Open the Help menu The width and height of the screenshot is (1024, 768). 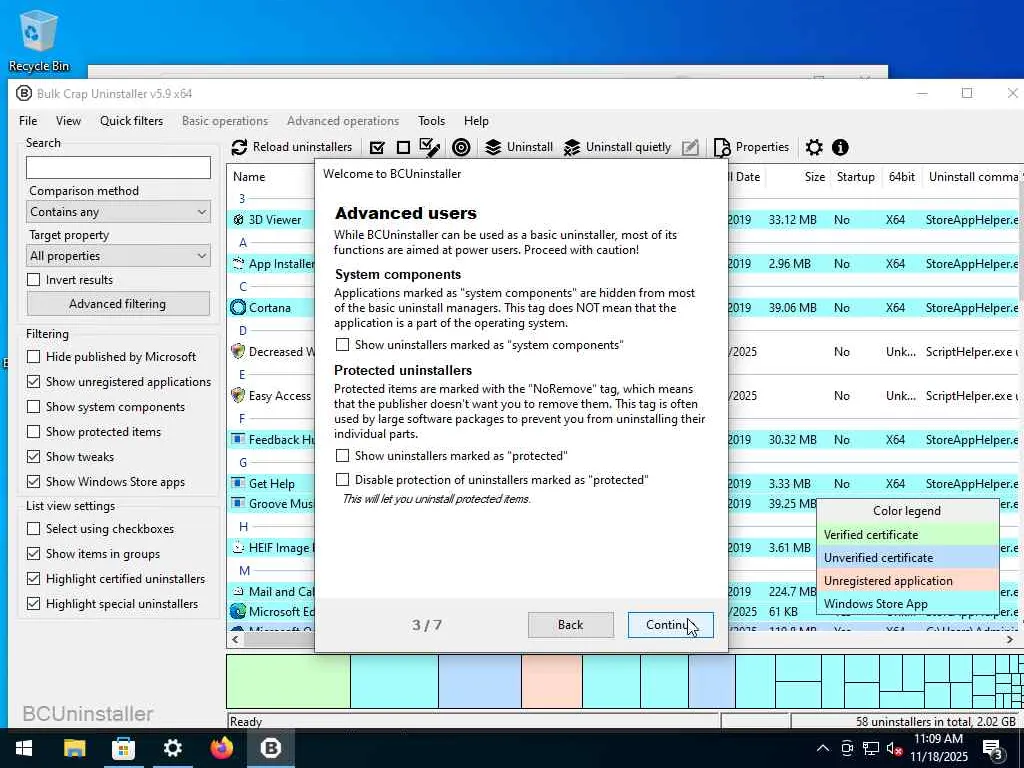click(476, 121)
